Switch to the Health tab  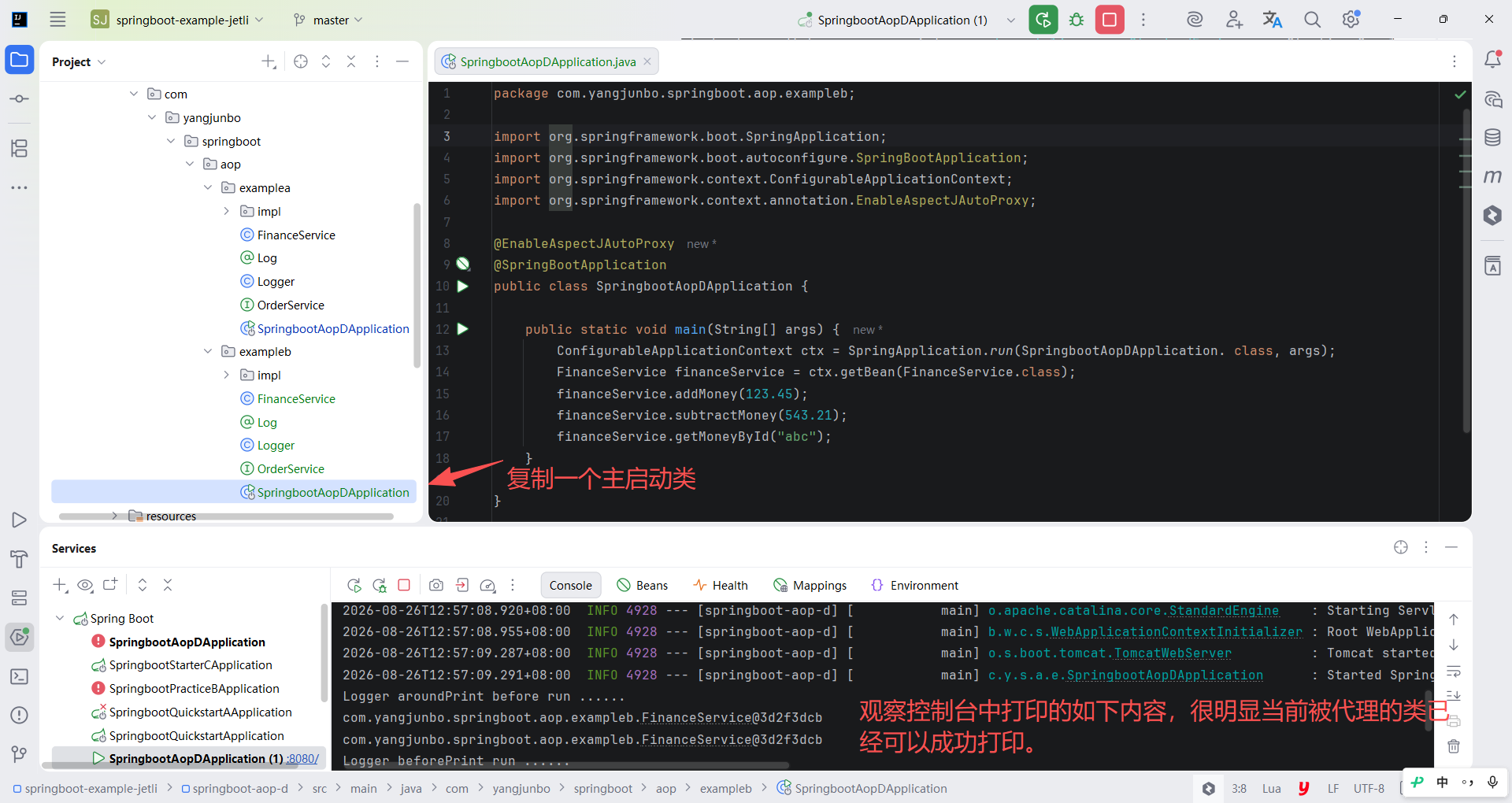point(721,585)
